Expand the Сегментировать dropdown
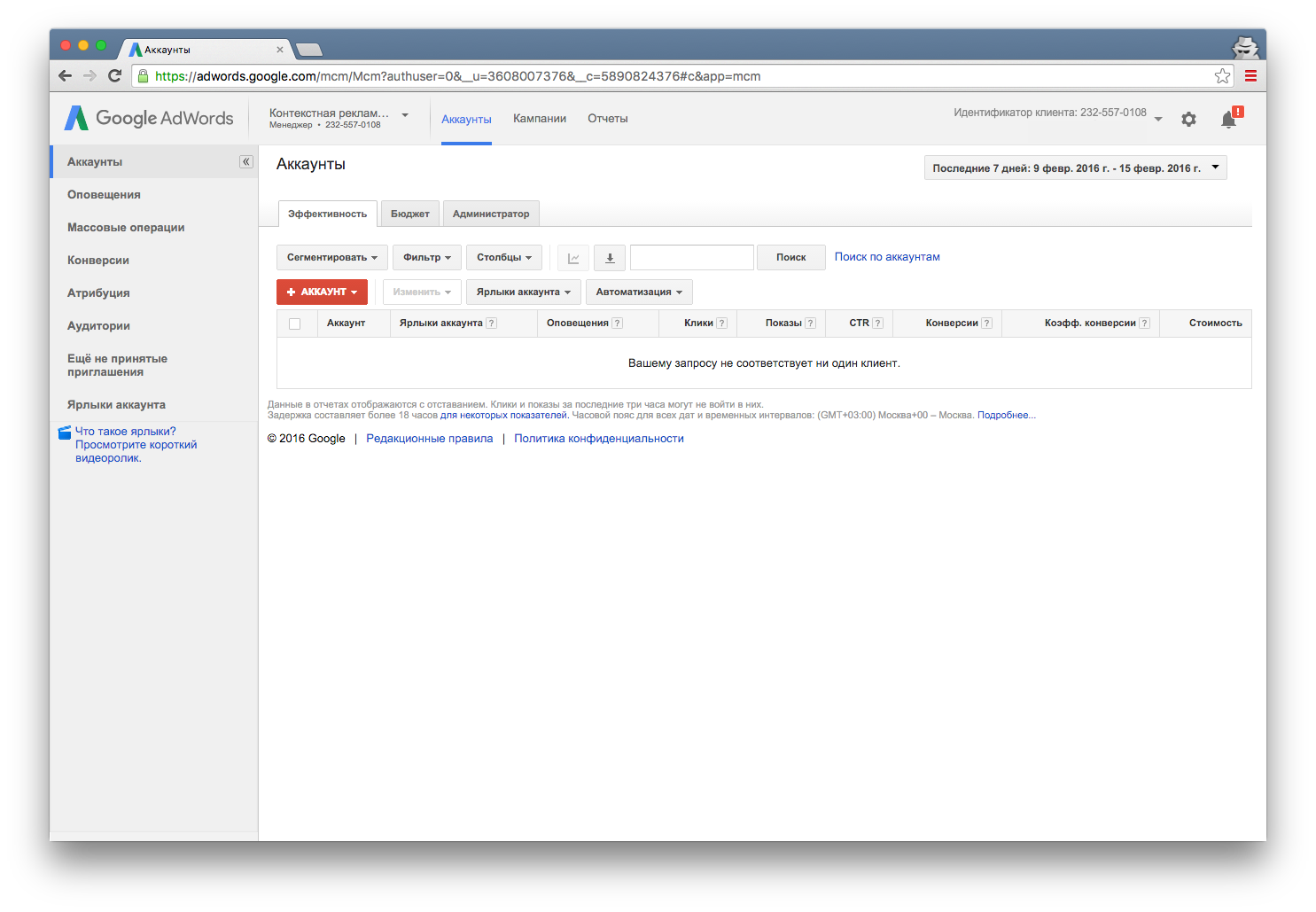 click(331, 258)
